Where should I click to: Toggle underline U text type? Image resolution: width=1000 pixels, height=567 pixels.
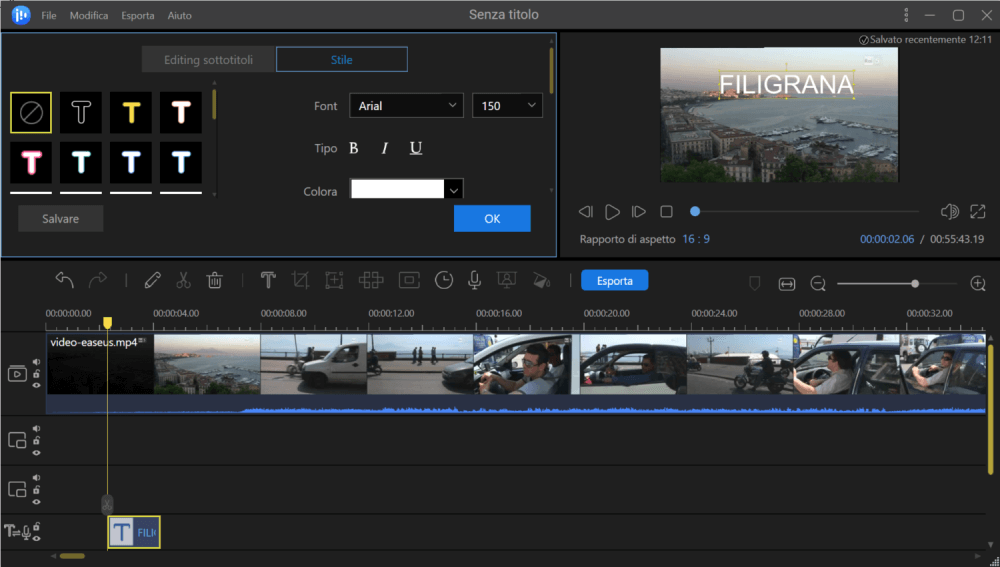pos(416,149)
